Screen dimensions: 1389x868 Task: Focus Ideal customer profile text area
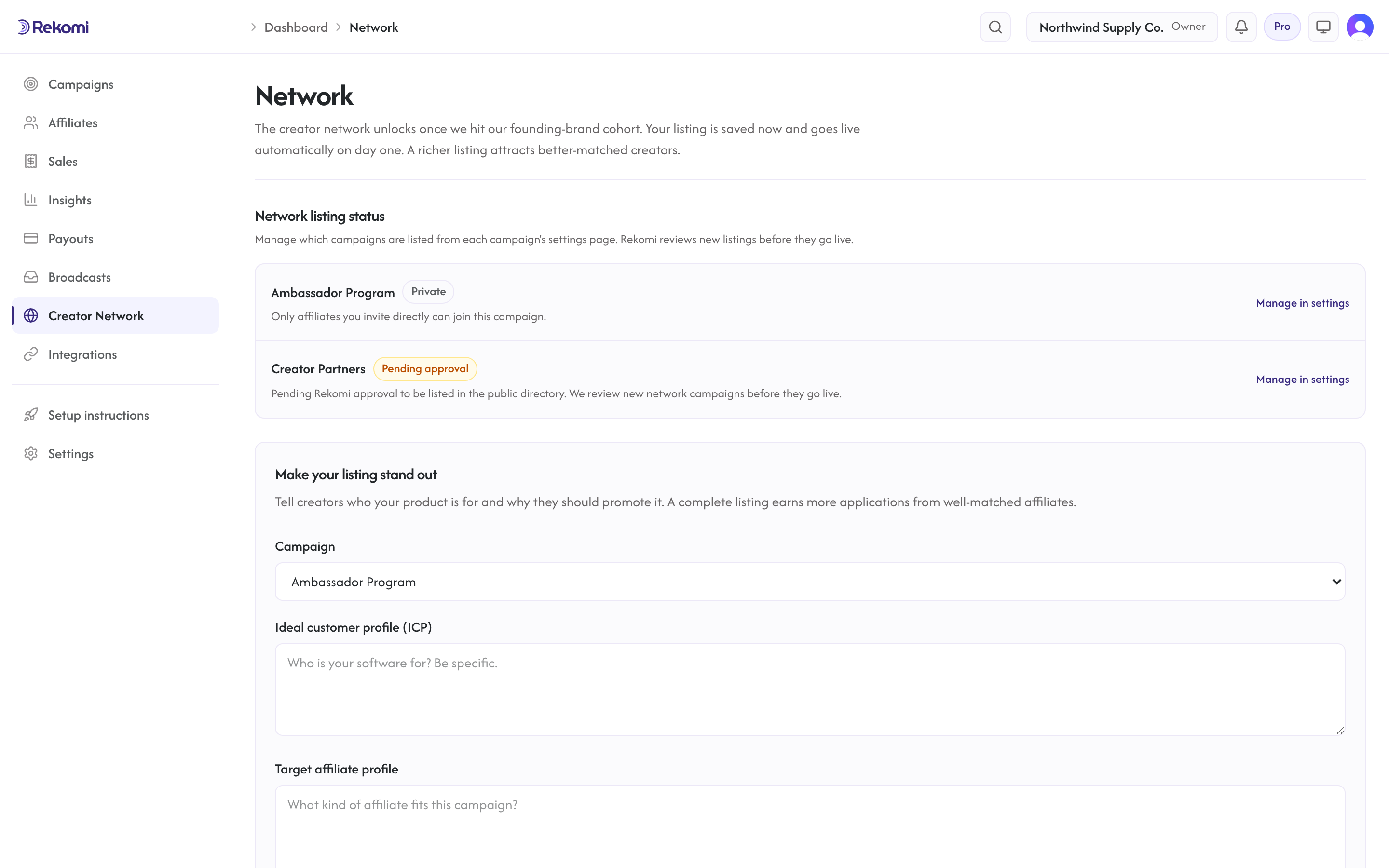pyautogui.click(x=810, y=690)
